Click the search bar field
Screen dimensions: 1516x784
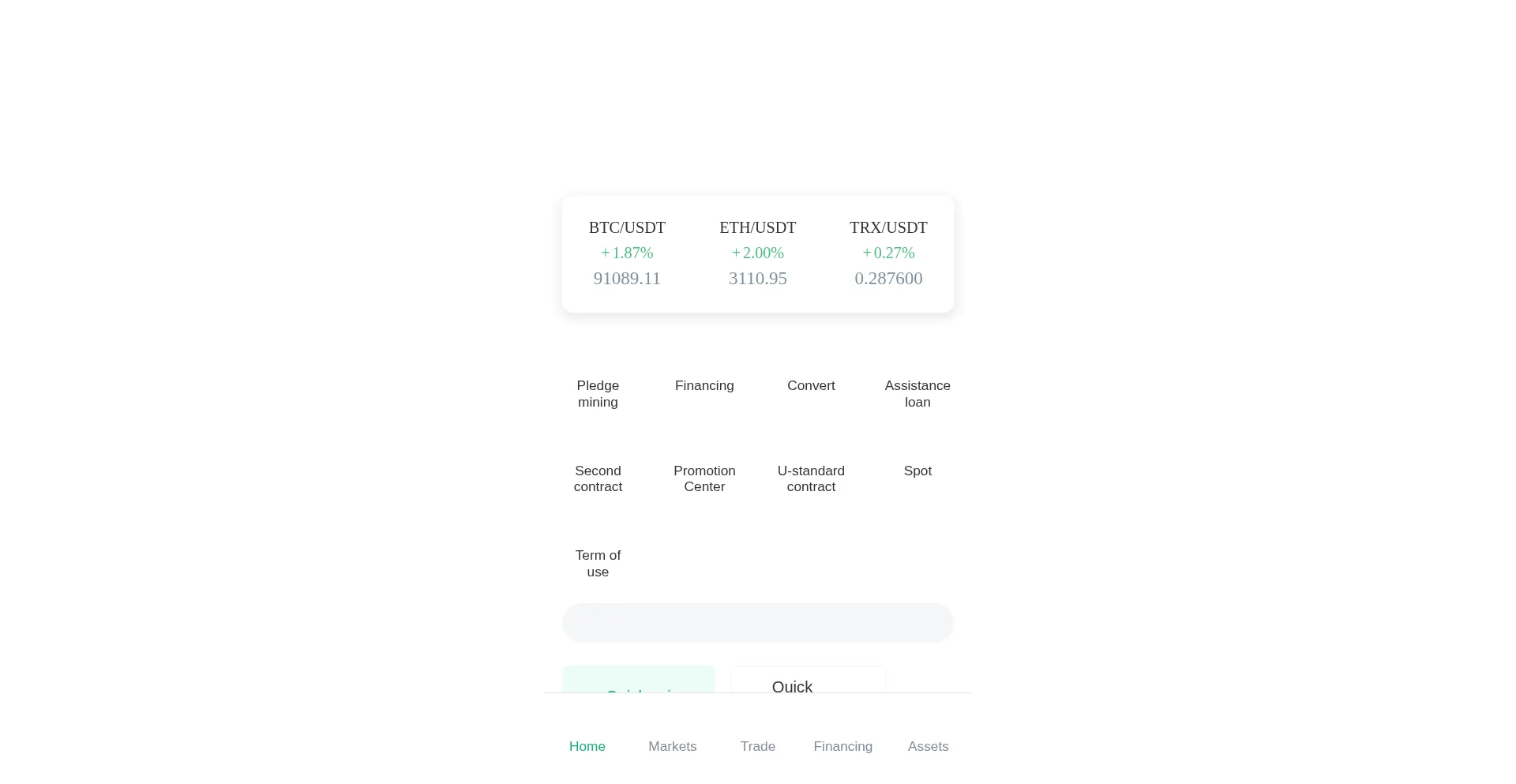pos(757,623)
